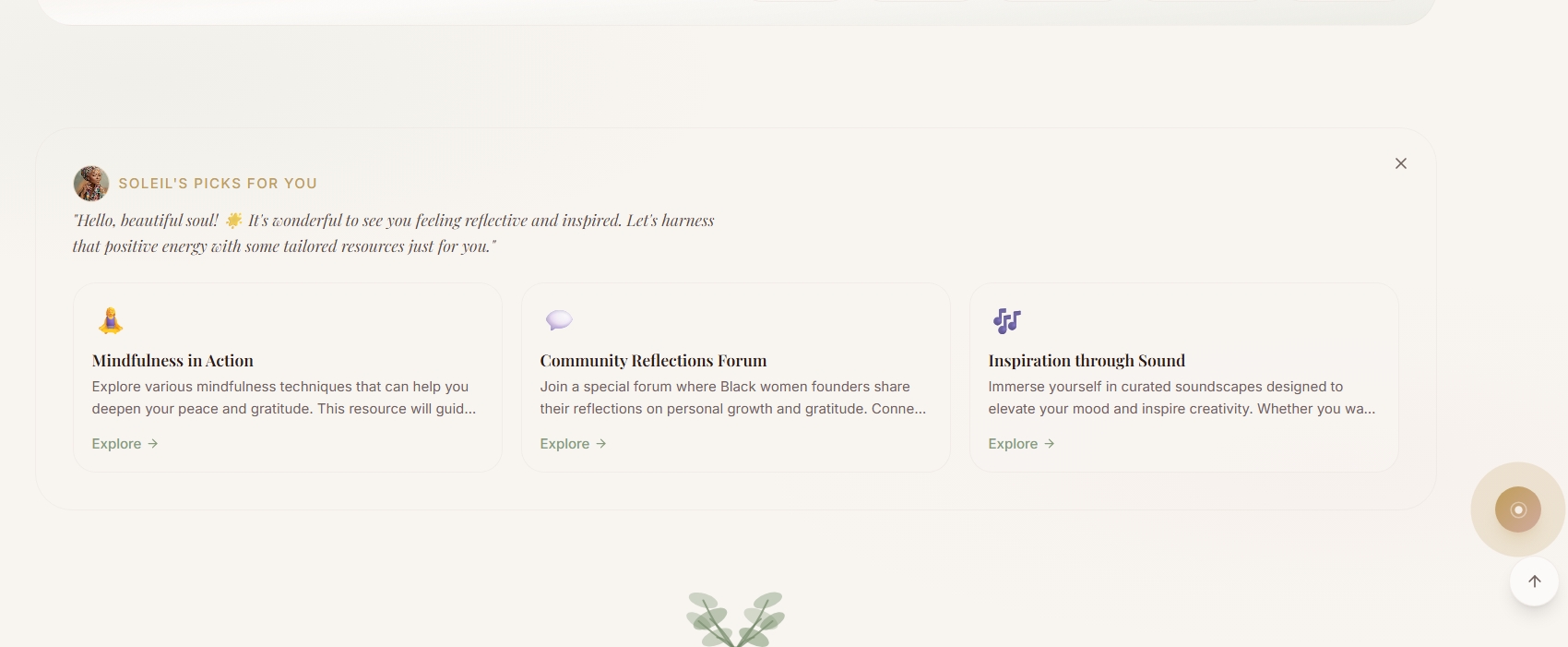1568x647 pixels.
Task: Open the Mindfulness in Action title
Action: [x=172, y=361]
